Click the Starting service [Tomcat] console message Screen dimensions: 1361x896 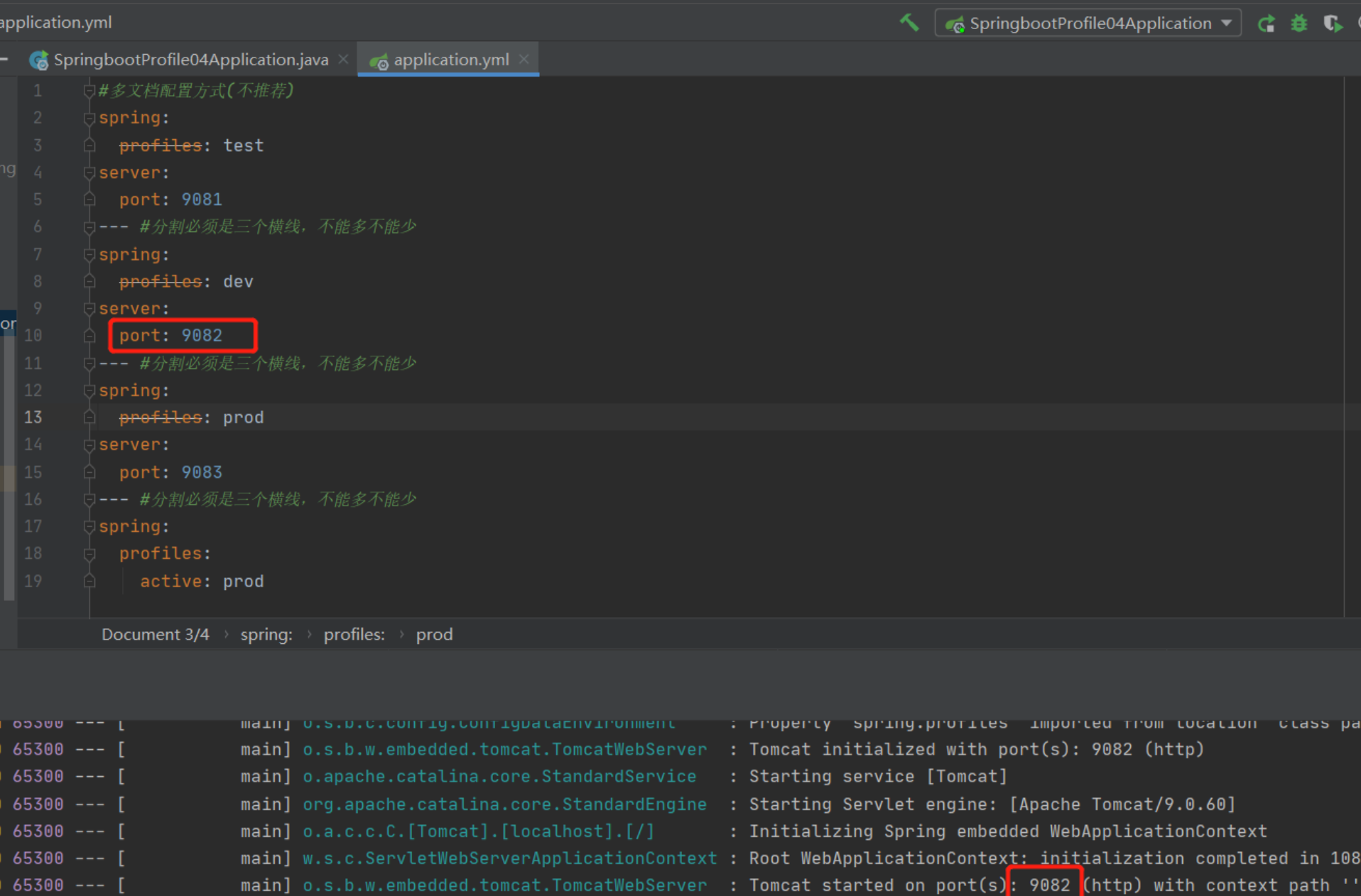[x=878, y=777]
